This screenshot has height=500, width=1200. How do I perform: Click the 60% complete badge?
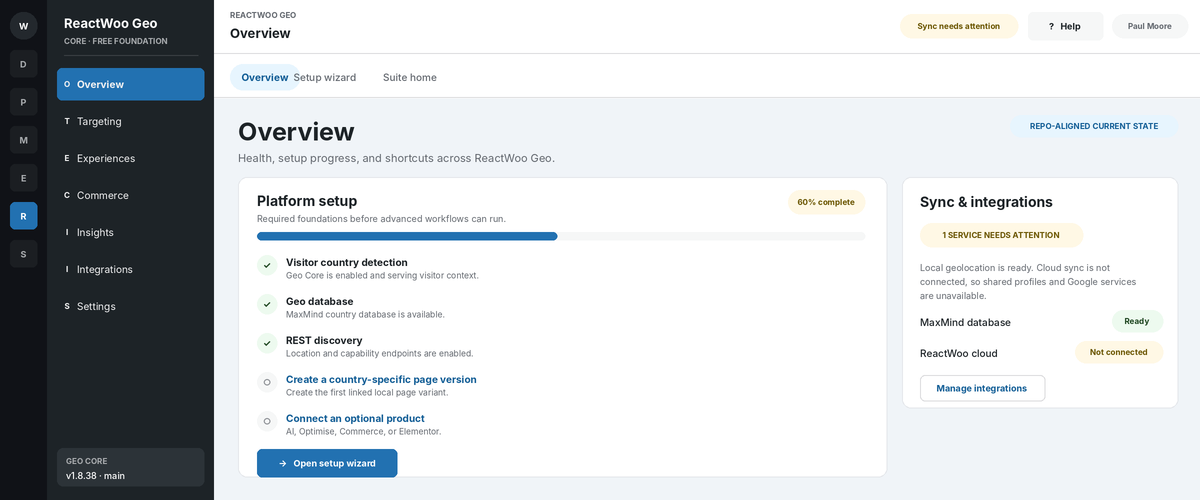point(826,202)
